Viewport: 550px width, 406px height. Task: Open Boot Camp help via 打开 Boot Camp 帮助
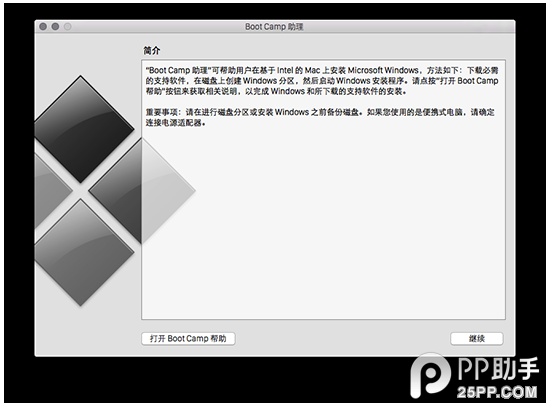[188, 339]
